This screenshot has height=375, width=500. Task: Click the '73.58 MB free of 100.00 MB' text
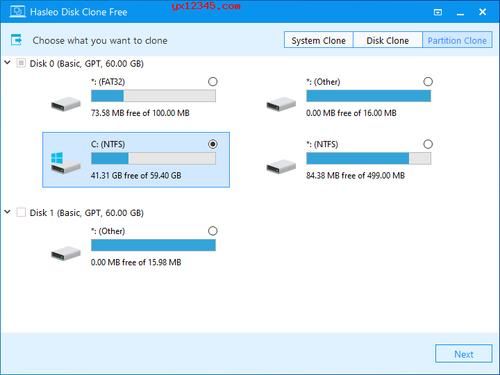(x=140, y=113)
